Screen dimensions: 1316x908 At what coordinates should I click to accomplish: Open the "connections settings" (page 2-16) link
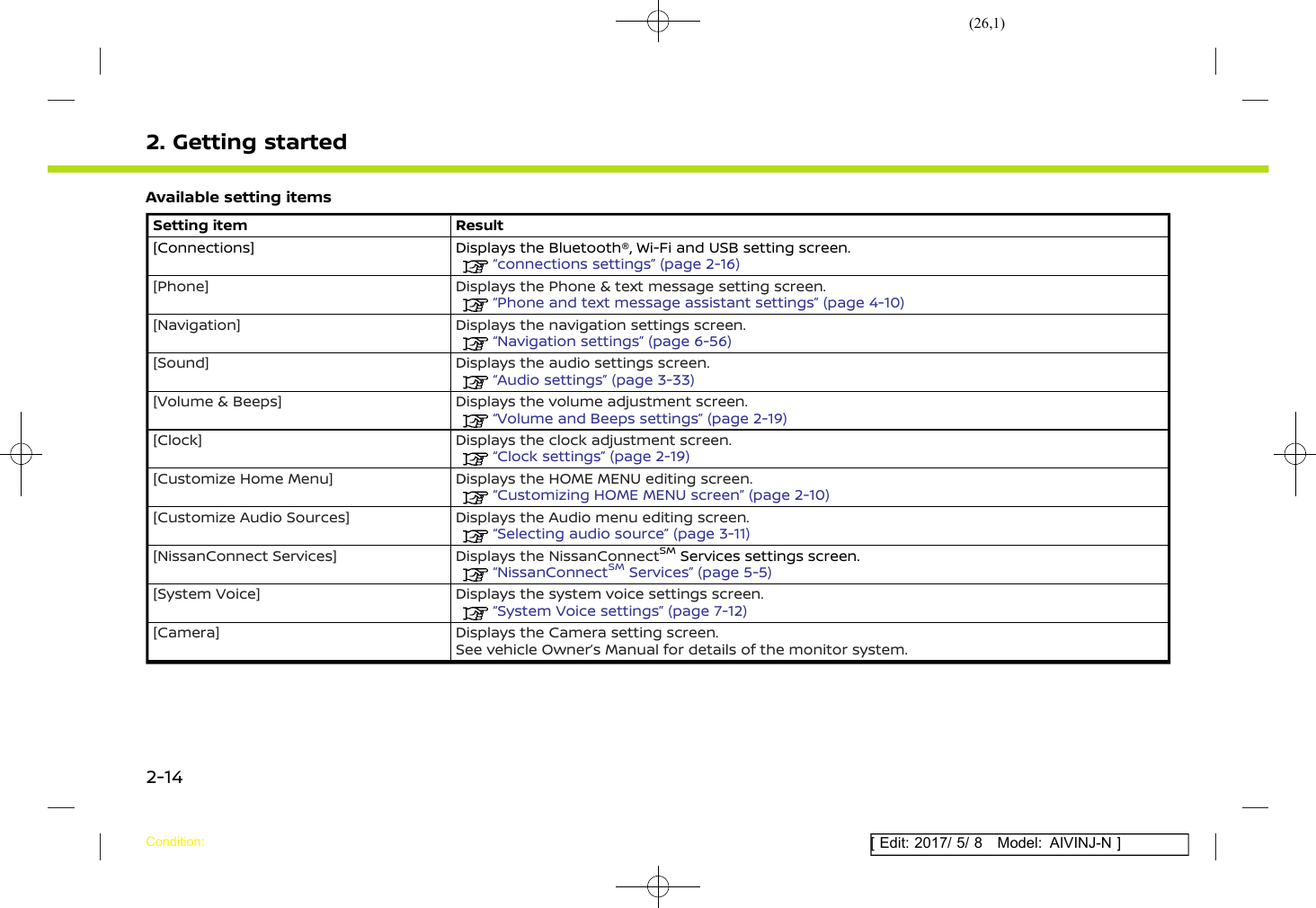point(617,264)
